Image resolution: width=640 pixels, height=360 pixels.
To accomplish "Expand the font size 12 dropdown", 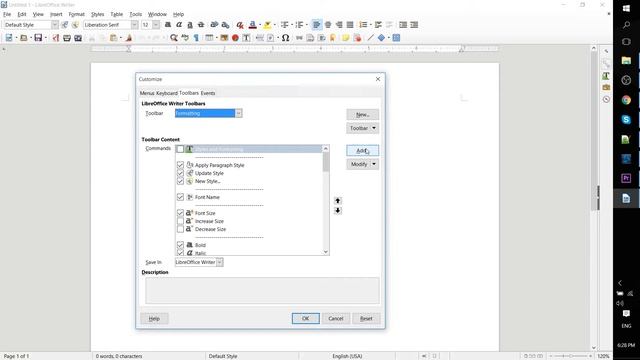I will [x=156, y=25].
